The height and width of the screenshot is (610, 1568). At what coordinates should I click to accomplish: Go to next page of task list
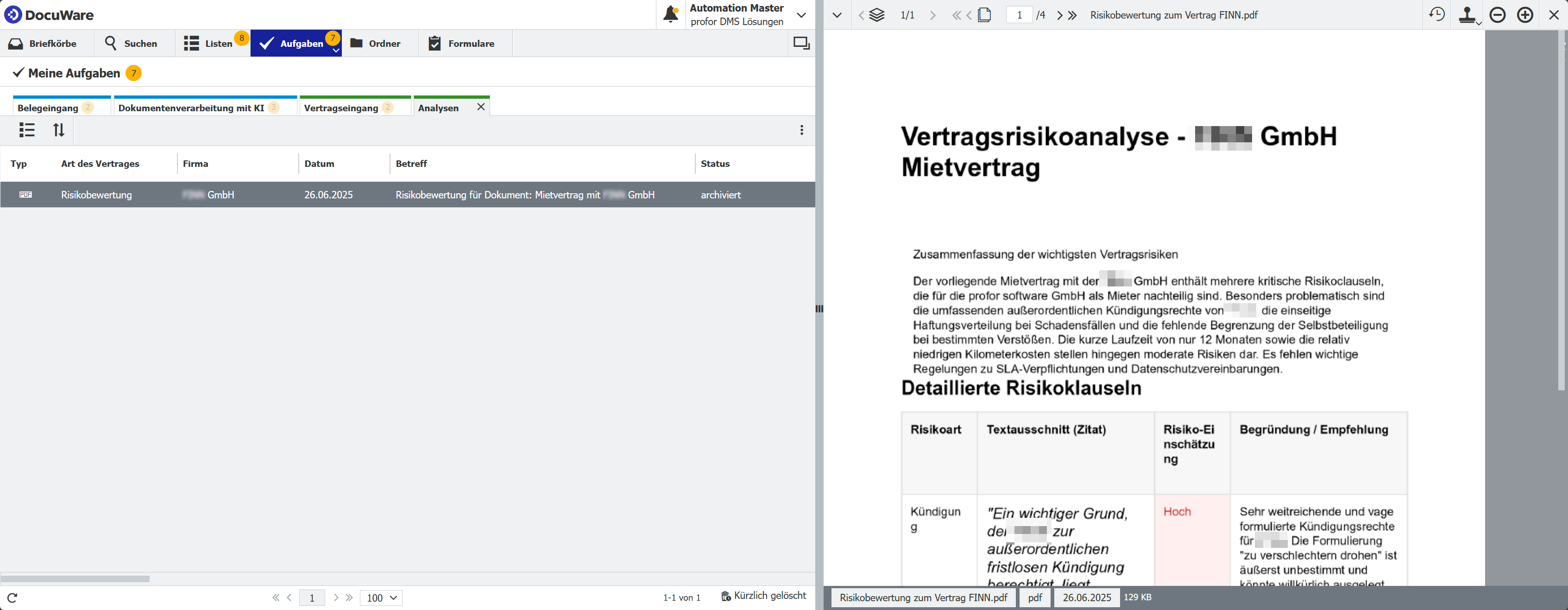tap(336, 598)
